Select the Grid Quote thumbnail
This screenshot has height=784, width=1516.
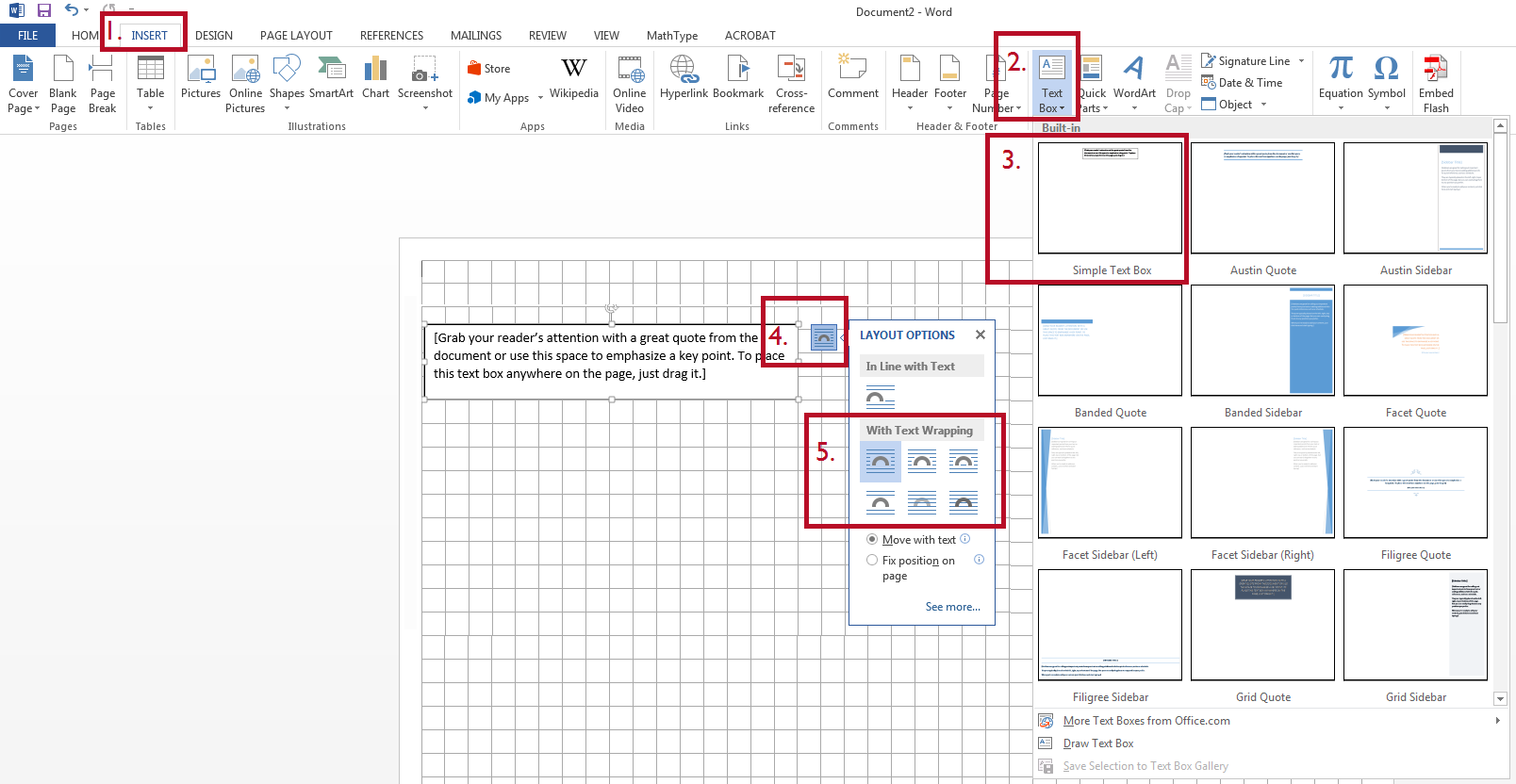point(1262,625)
